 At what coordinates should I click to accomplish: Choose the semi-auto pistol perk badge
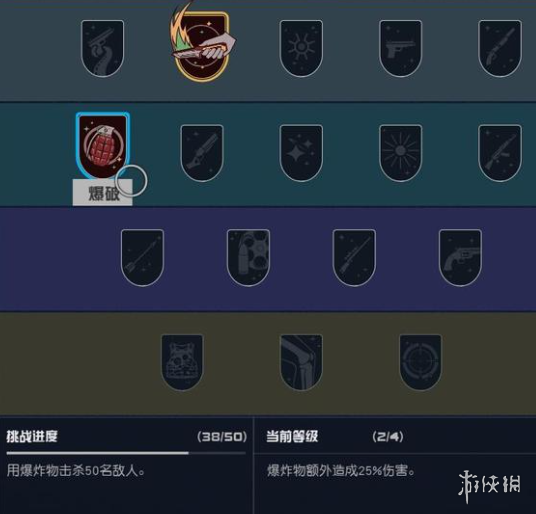point(401,48)
